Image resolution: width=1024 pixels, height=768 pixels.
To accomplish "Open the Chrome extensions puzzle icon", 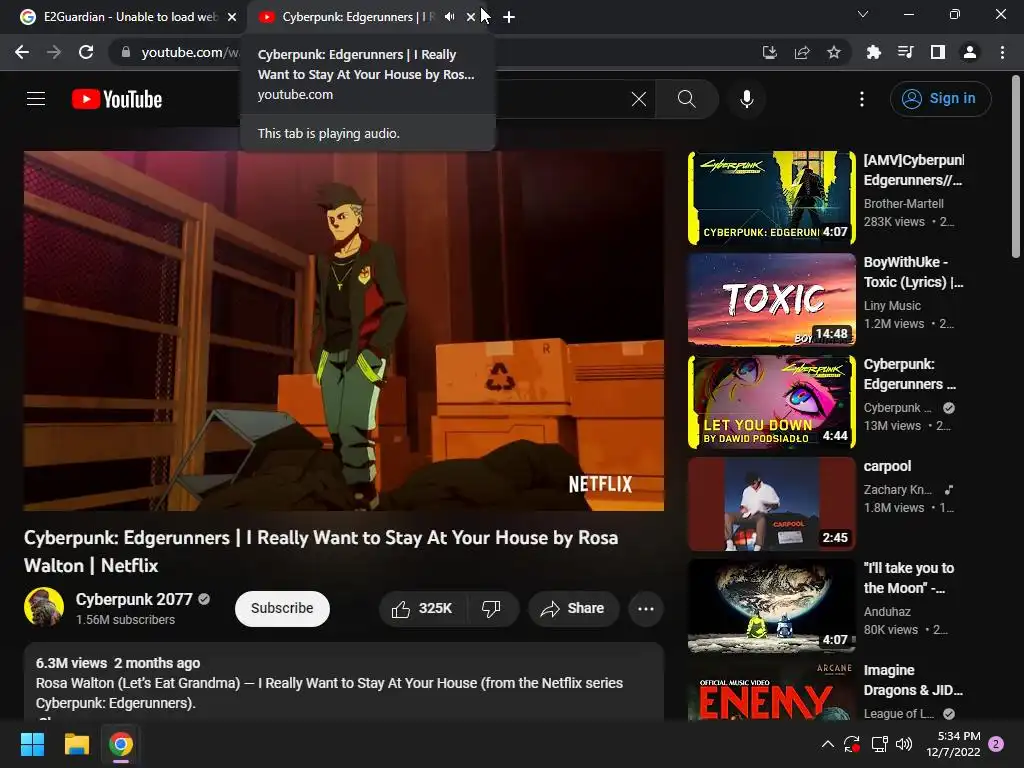I will pos(874,52).
